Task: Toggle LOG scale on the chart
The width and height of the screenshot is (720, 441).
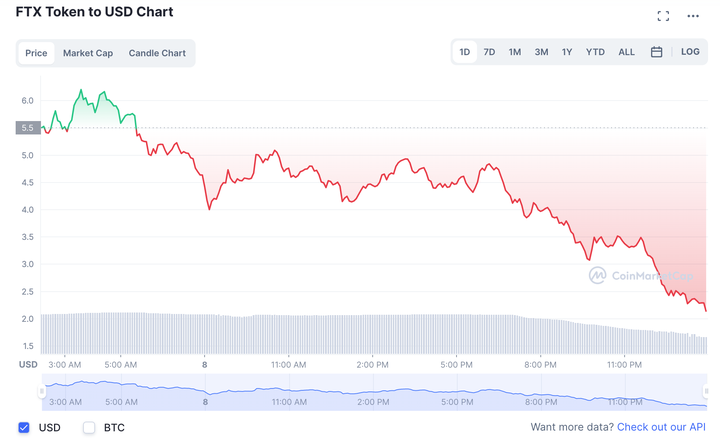Action: [x=691, y=52]
